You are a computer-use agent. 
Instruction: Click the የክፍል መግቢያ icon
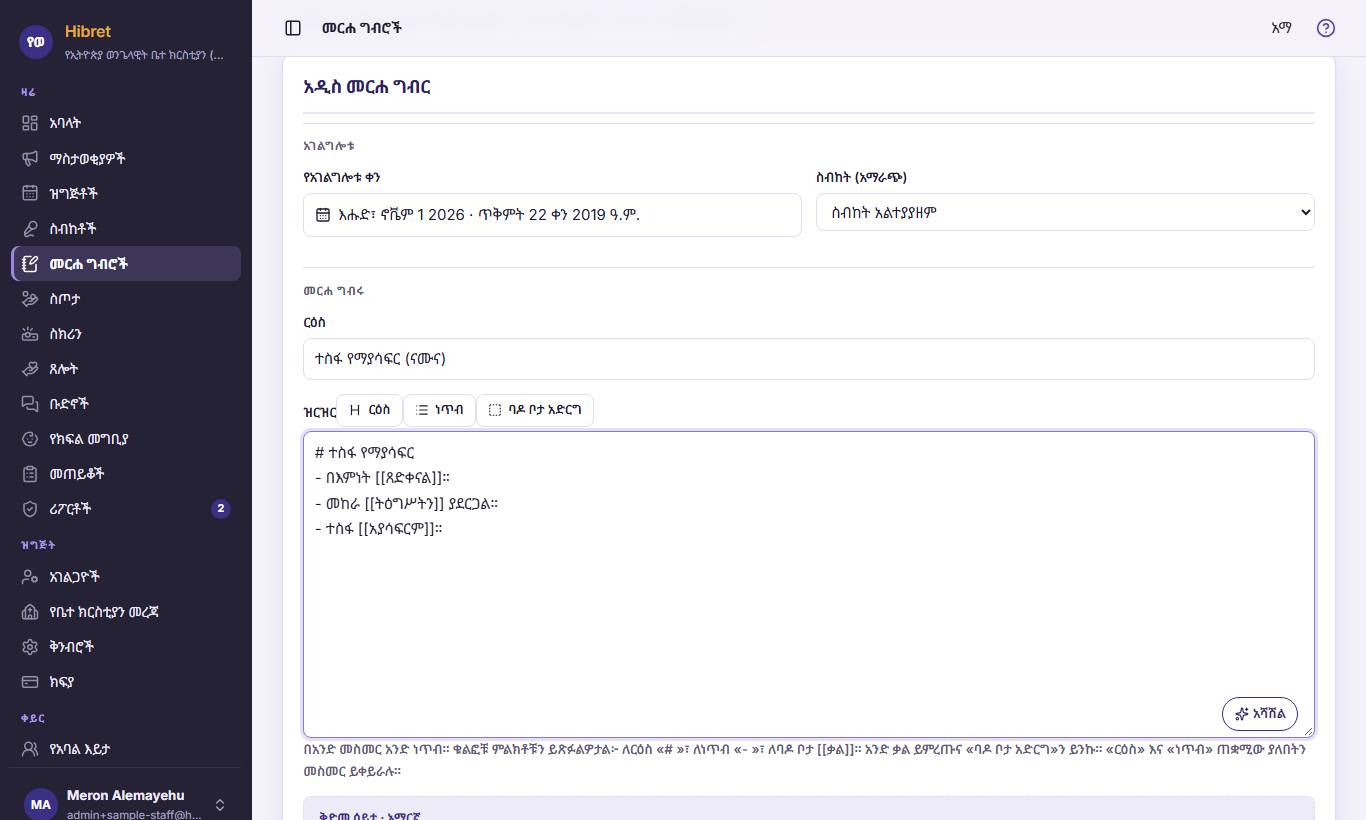[30, 438]
